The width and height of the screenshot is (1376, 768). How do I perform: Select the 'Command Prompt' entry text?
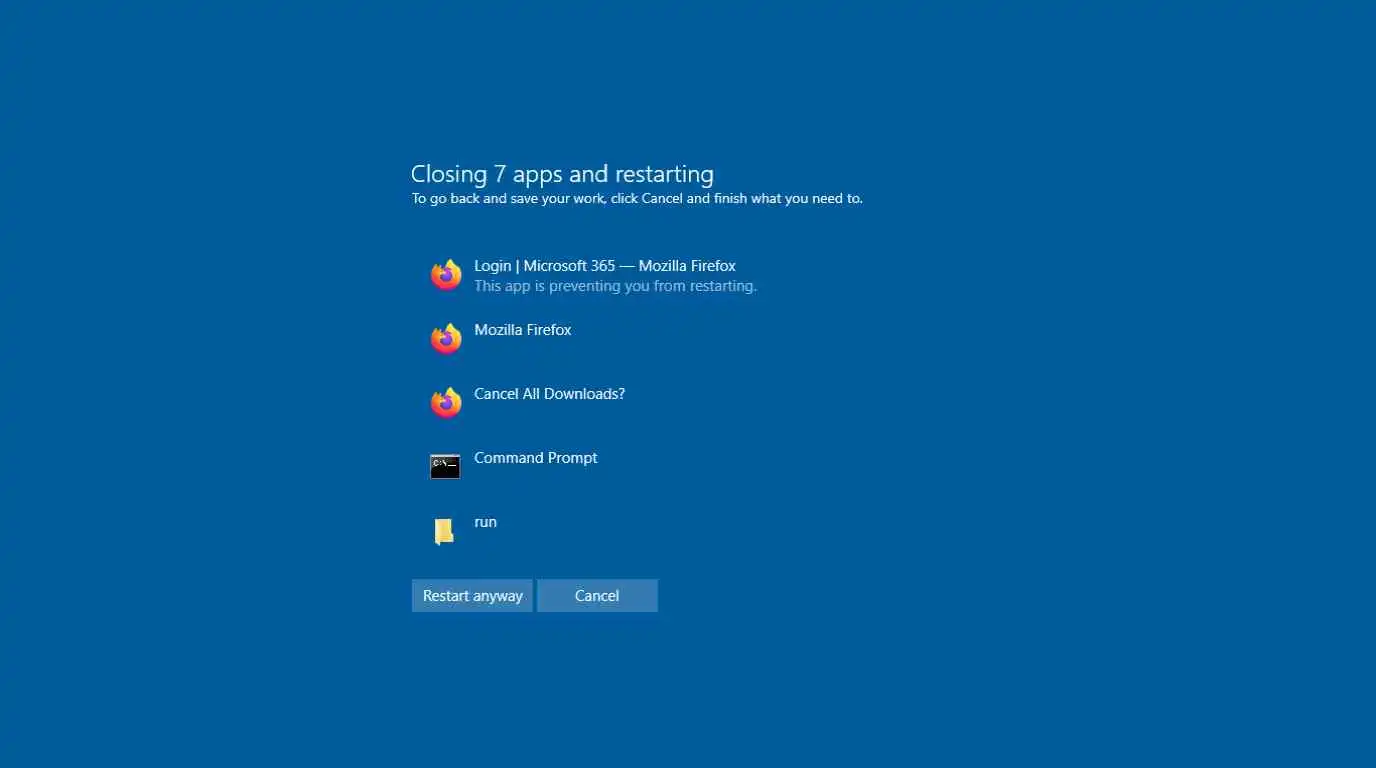[536, 458]
